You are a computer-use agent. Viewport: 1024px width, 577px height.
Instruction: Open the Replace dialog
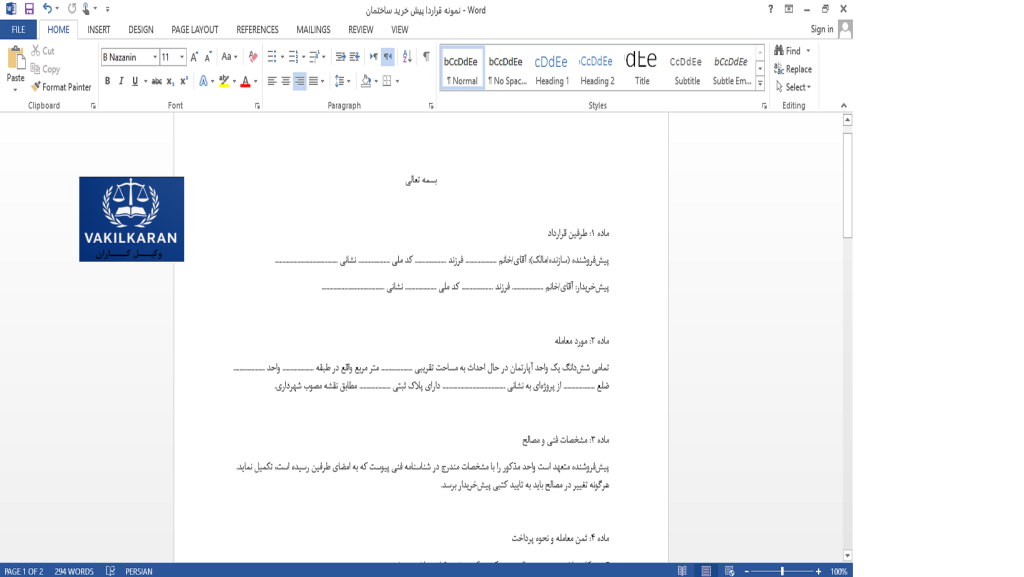click(x=791, y=69)
